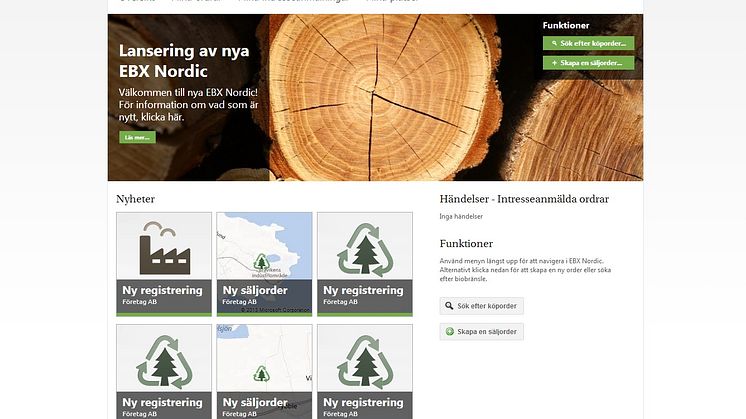Click the 'Nyheter' section heading
The image size is (746, 419).
click(x=136, y=199)
